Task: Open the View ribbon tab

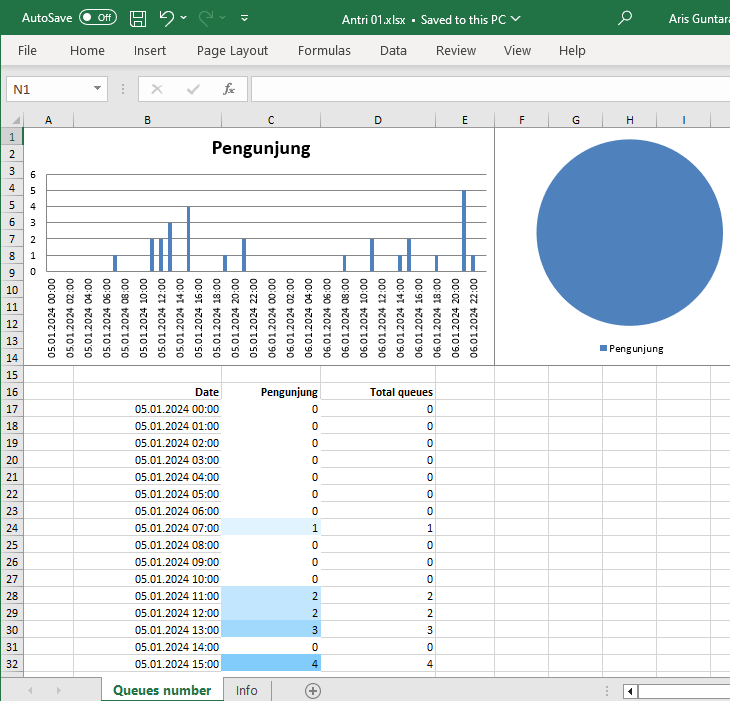Action: click(x=517, y=50)
